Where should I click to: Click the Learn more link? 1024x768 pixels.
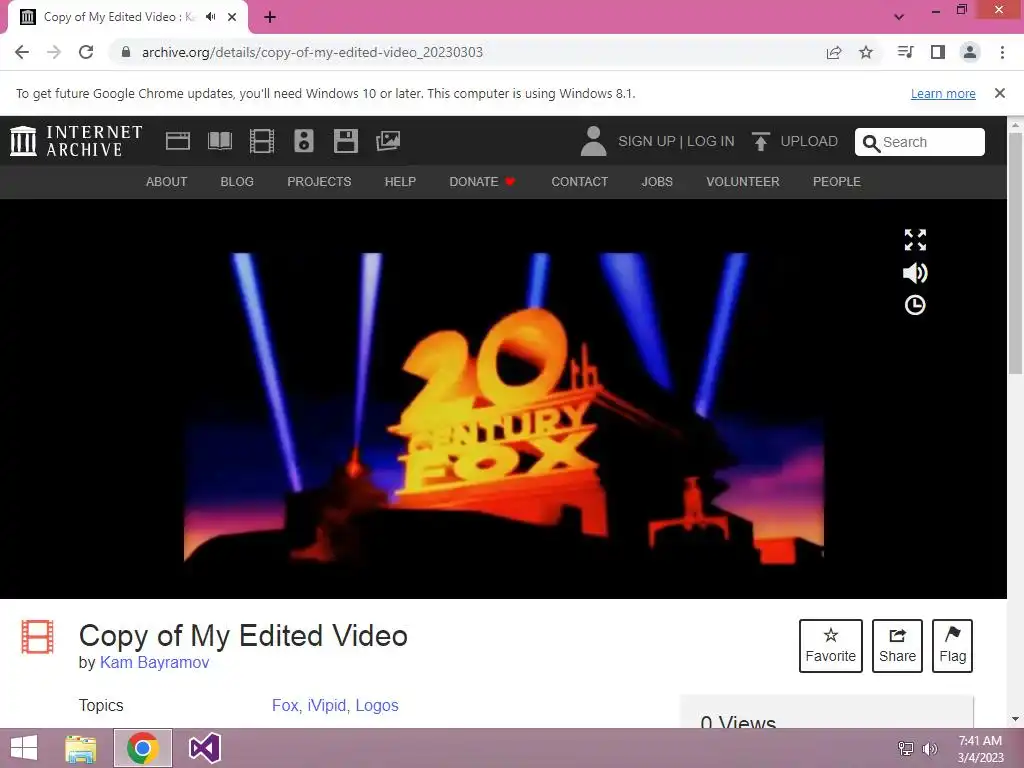click(943, 93)
